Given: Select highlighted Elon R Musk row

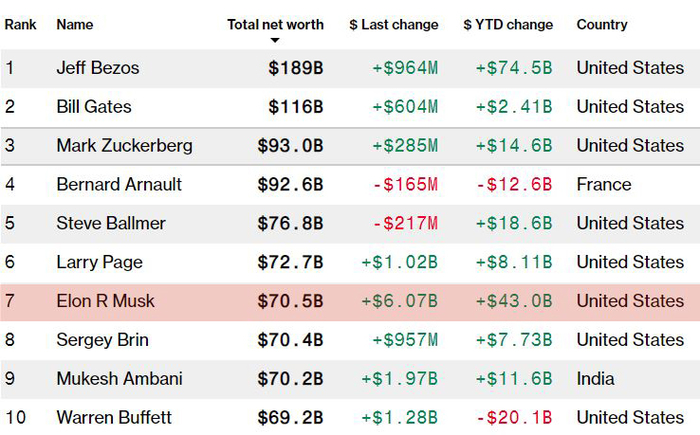Looking at the screenshot, I should (x=350, y=301).
